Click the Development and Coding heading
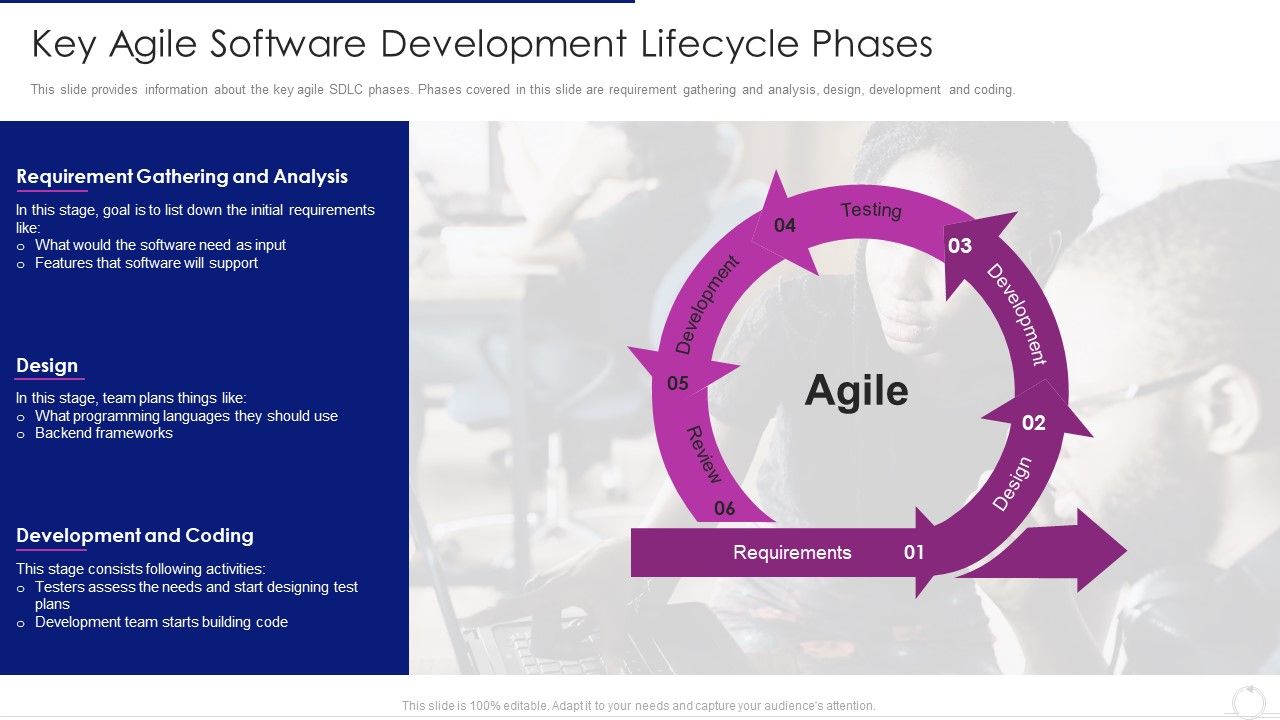1280x720 pixels. click(x=134, y=536)
